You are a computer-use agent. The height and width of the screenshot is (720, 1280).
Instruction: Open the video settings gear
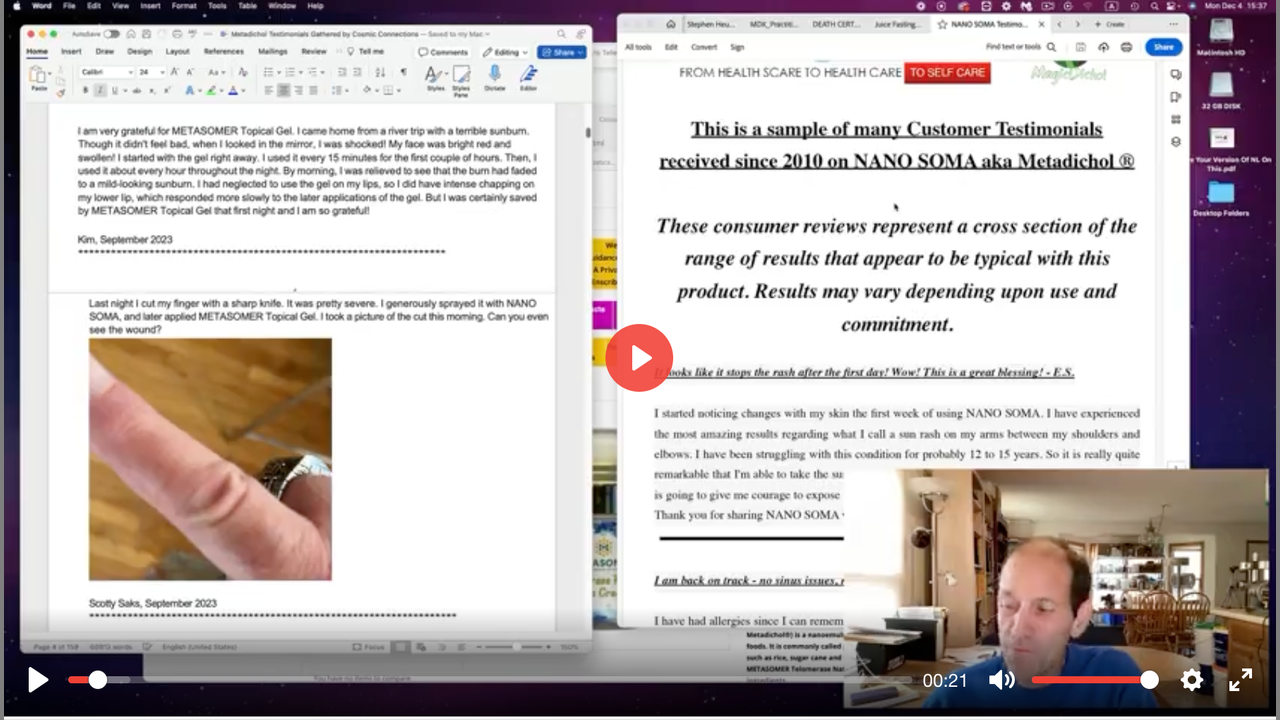tap(1191, 680)
